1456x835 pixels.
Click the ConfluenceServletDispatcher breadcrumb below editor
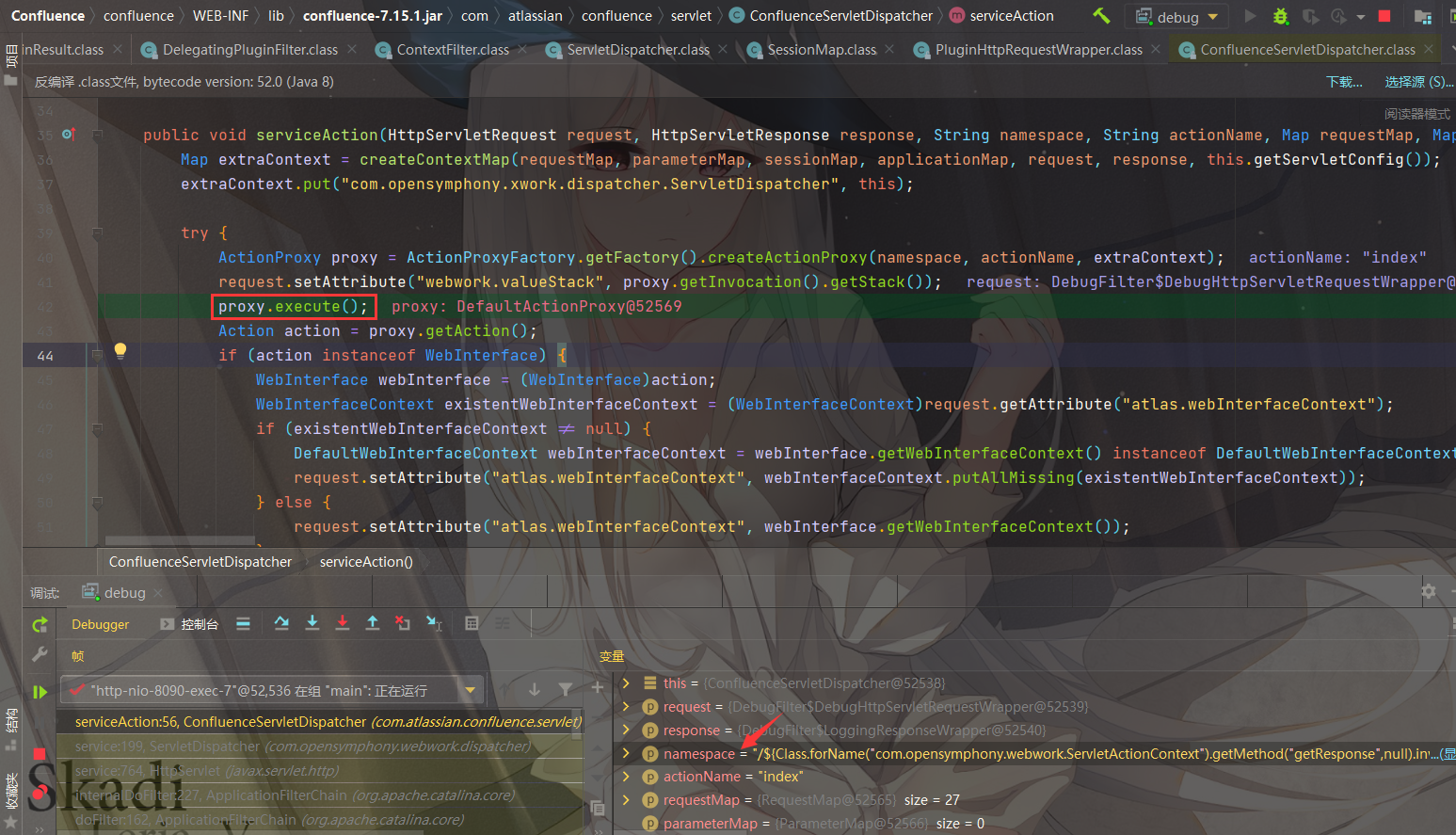[x=200, y=562]
